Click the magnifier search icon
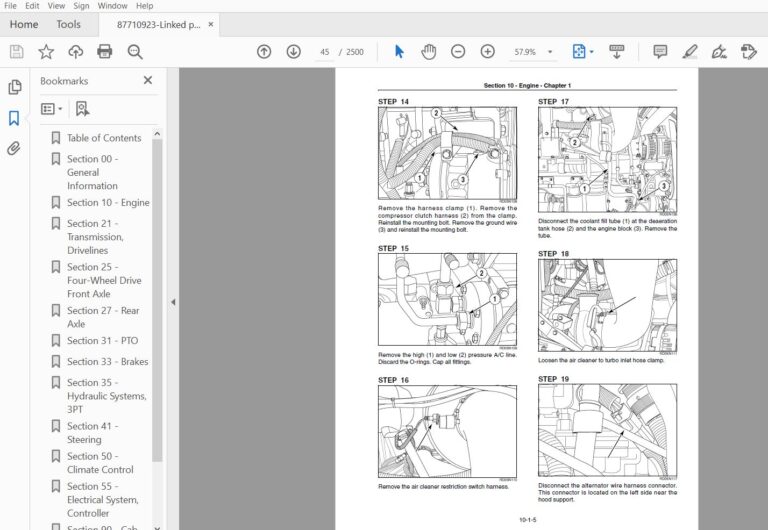Screen dimensions: 768x530 [x=135, y=51]
